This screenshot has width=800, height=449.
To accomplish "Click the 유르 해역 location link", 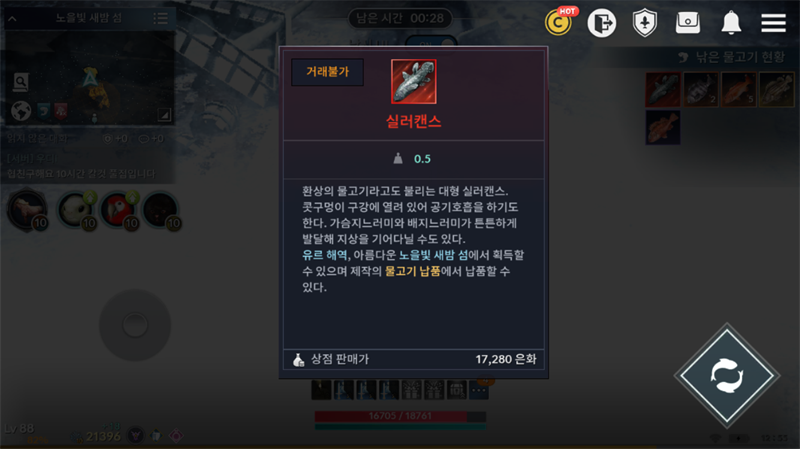I will [x=324, y=255].
